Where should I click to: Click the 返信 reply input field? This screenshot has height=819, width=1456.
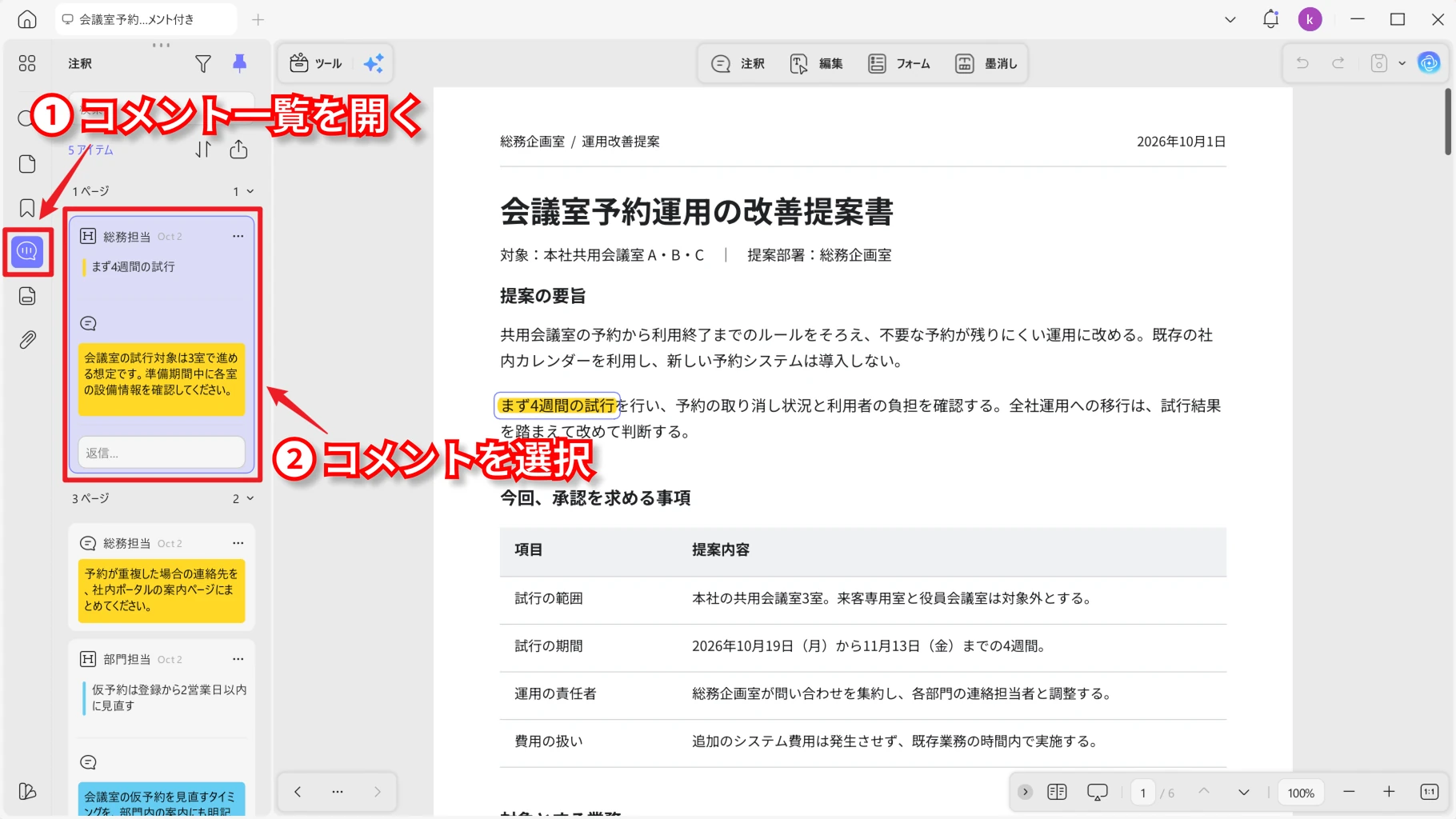click(162, 453)
